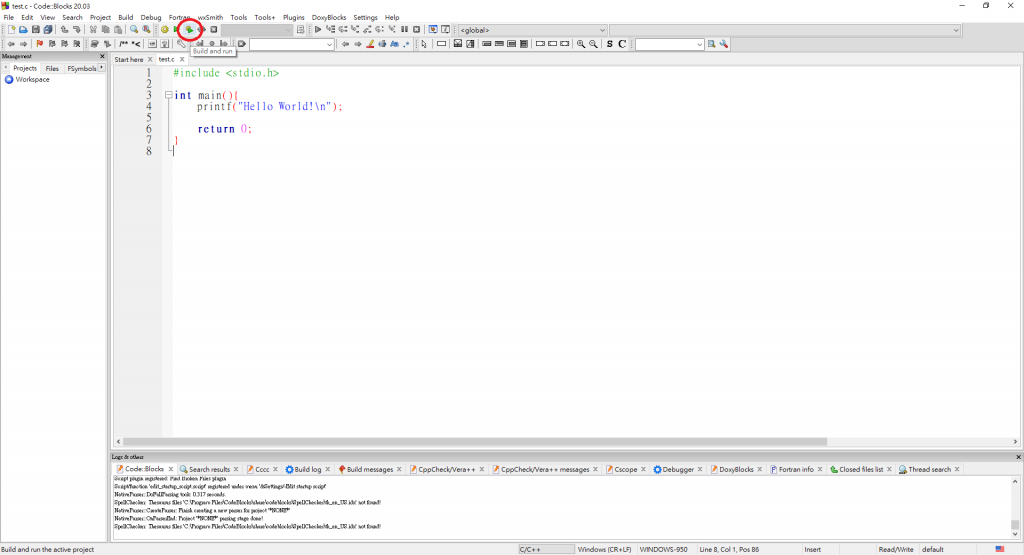This screenshot has height=555, width=1024.
Task: Paste clipboard using toolbar icon
Action: 118,30
